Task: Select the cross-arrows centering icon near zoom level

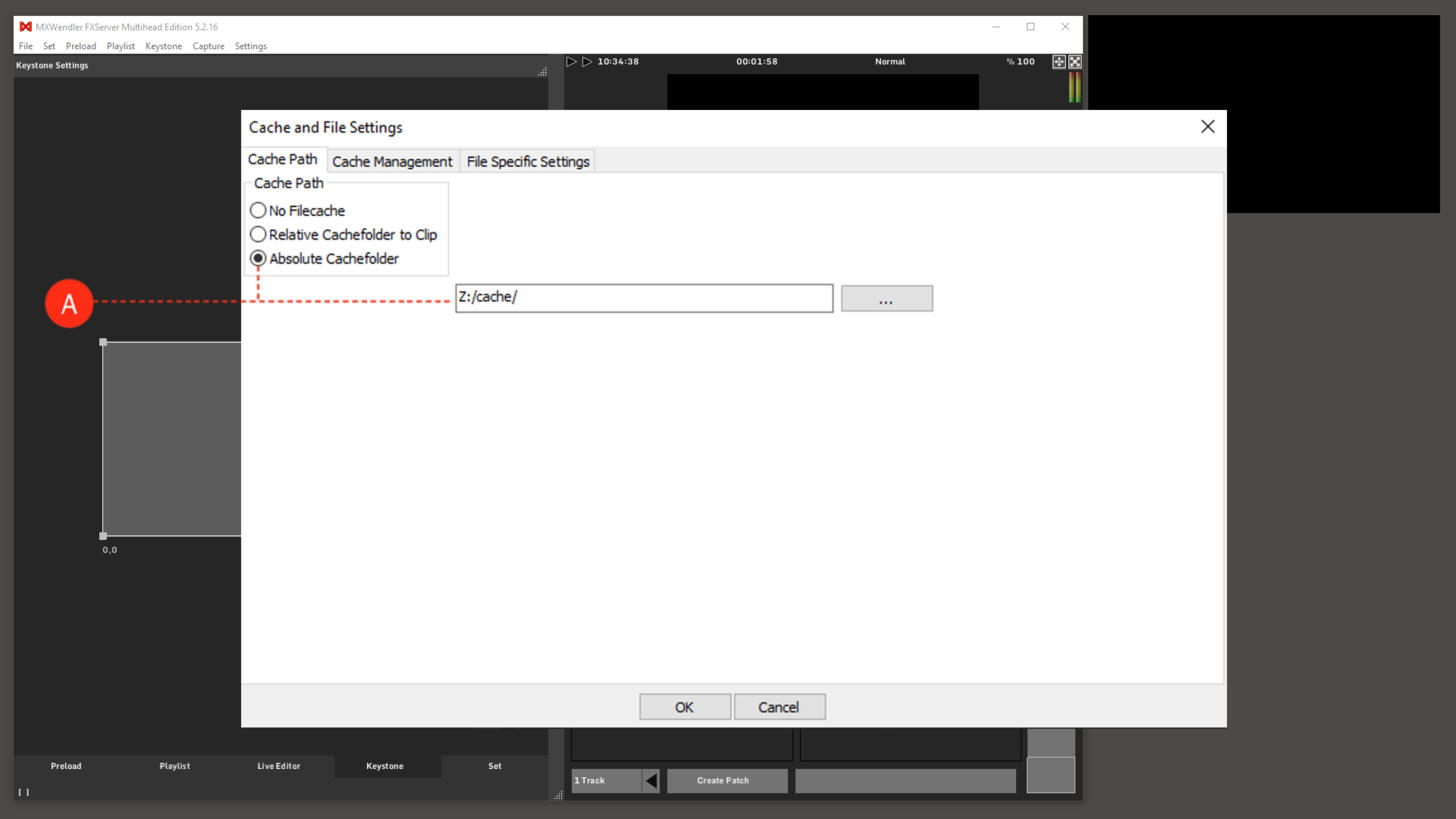Action: tap(1057, 61)
